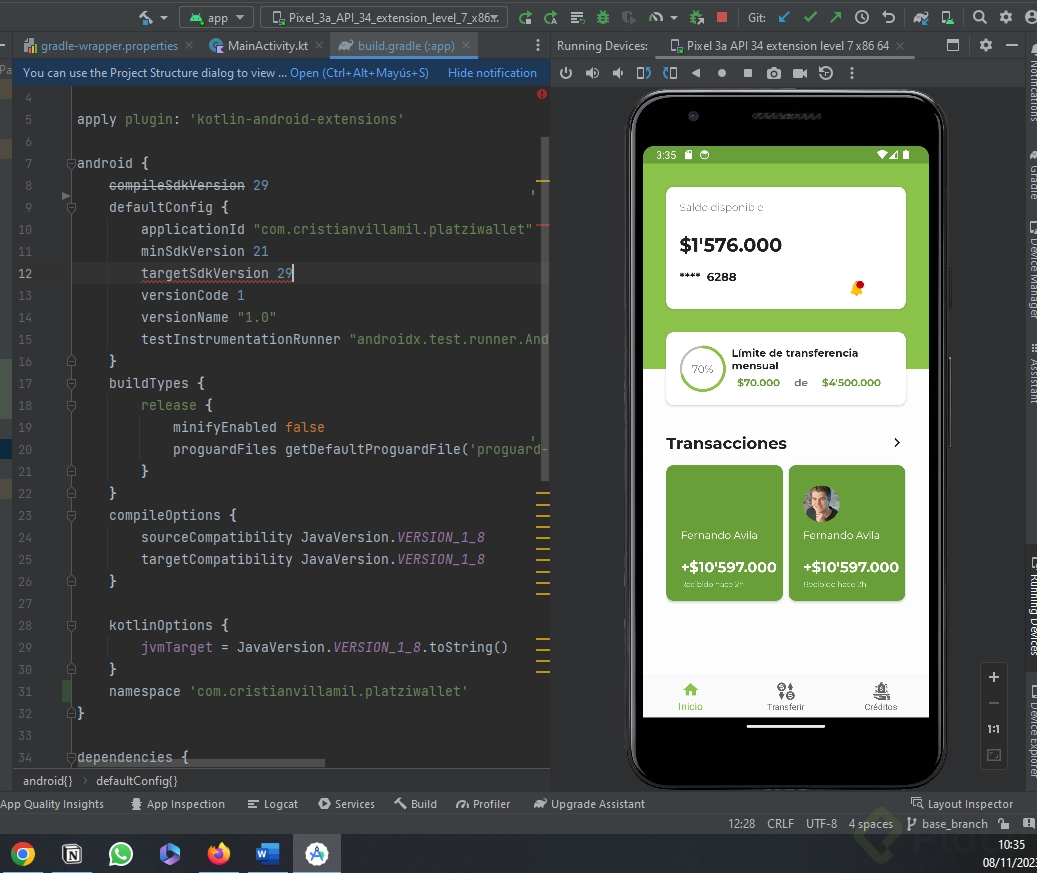
Task: Take an emulator screenshot with the camera icon
Action: (774, 73)
